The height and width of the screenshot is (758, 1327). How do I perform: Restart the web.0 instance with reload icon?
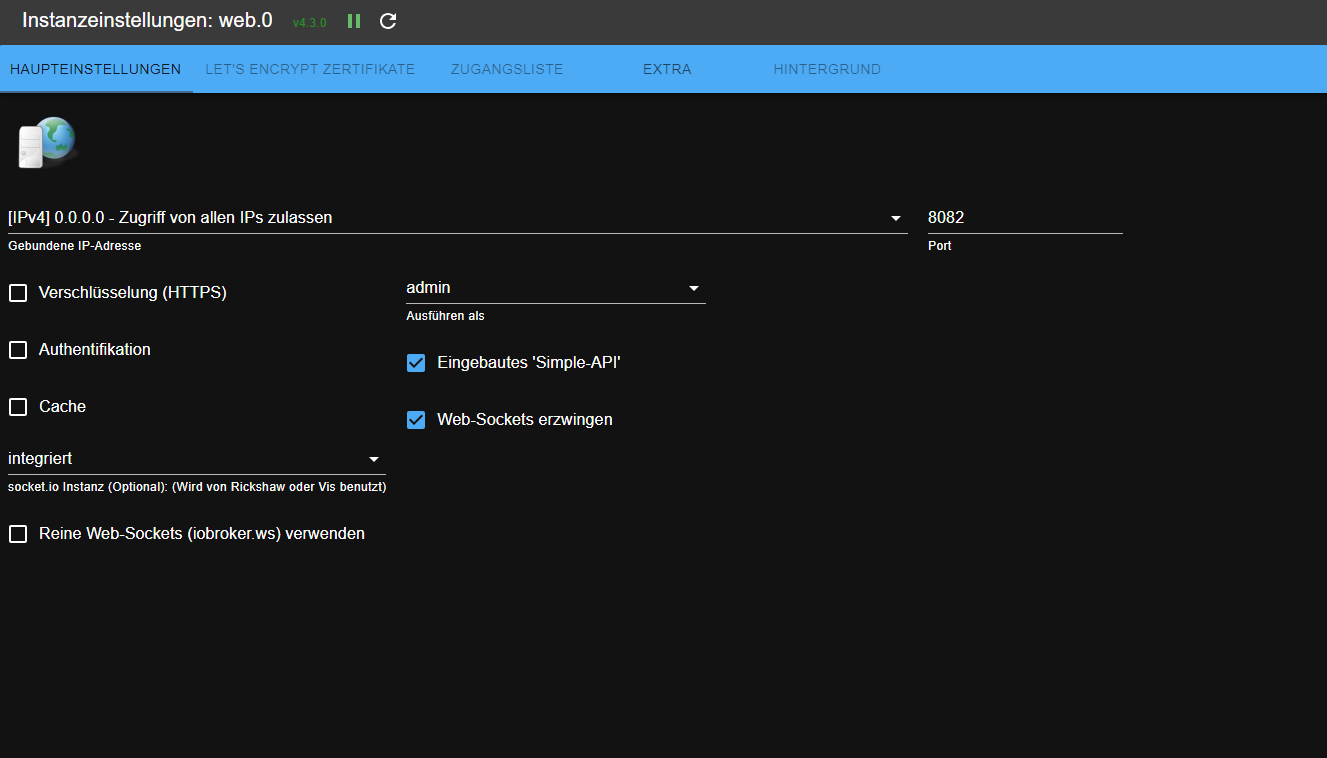[x=388, y=21]
